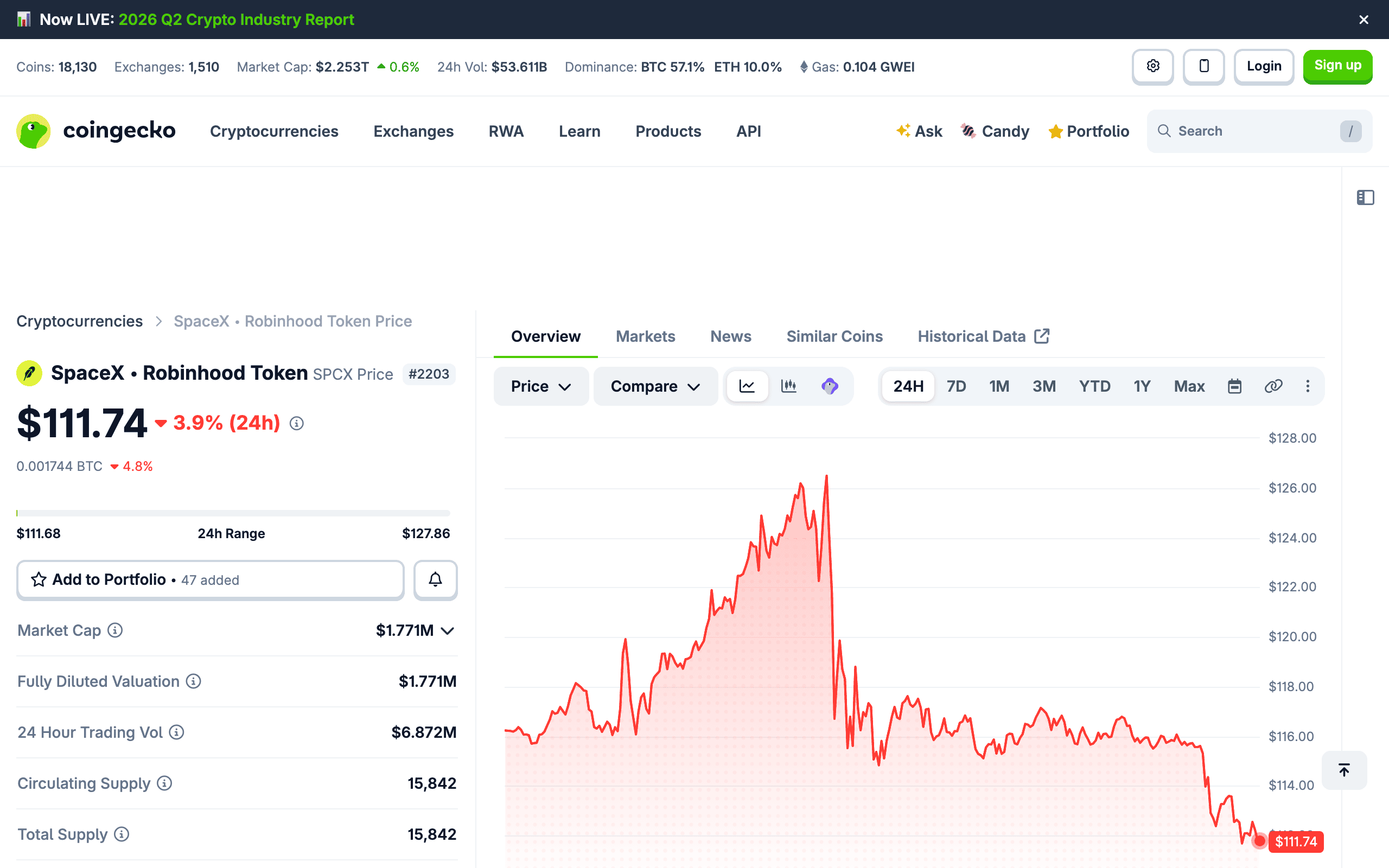
Task: Show Circulating Supply info tooltip
Action: 165,783
